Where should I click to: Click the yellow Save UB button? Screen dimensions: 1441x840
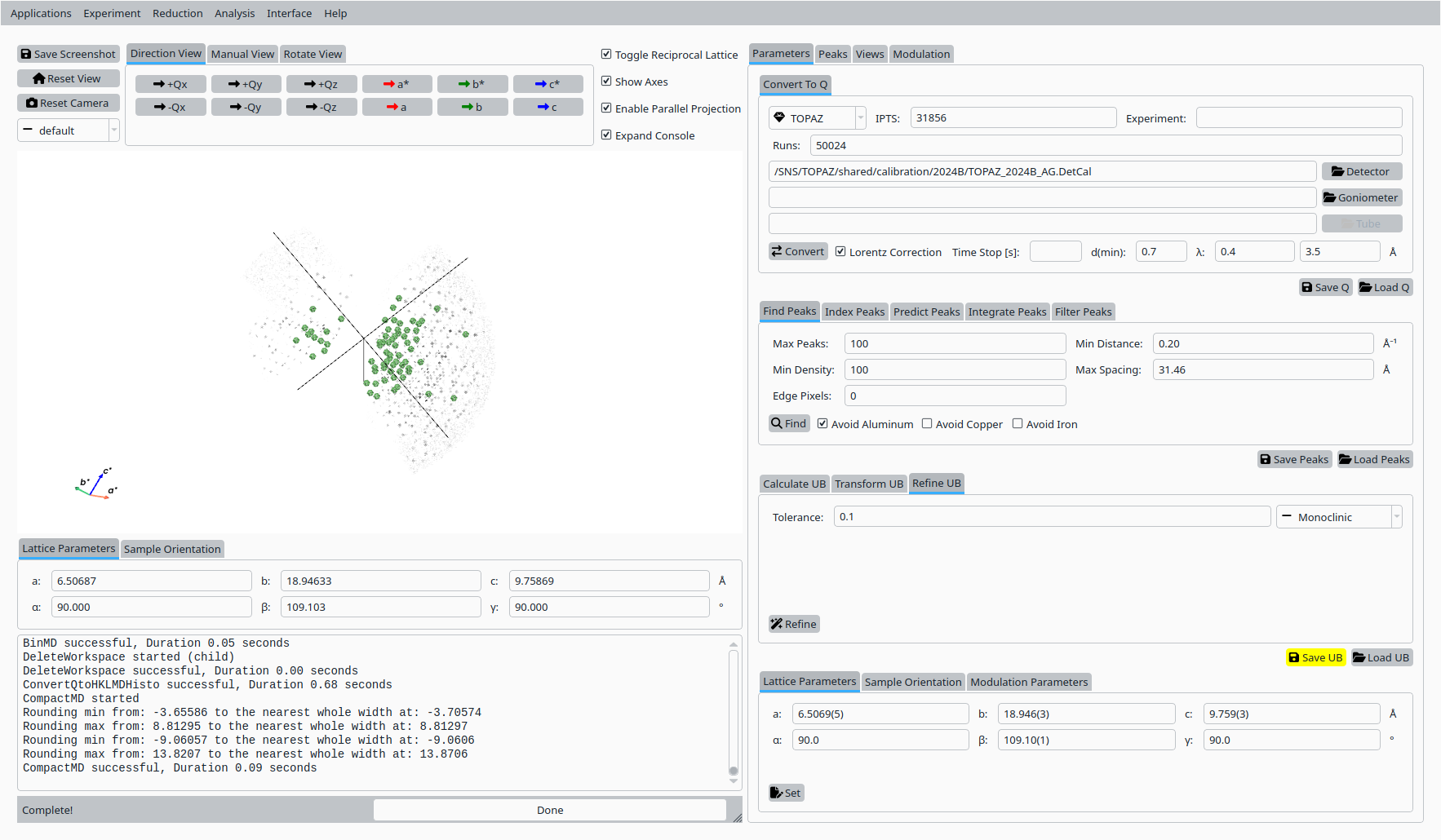click(1315, 657)
